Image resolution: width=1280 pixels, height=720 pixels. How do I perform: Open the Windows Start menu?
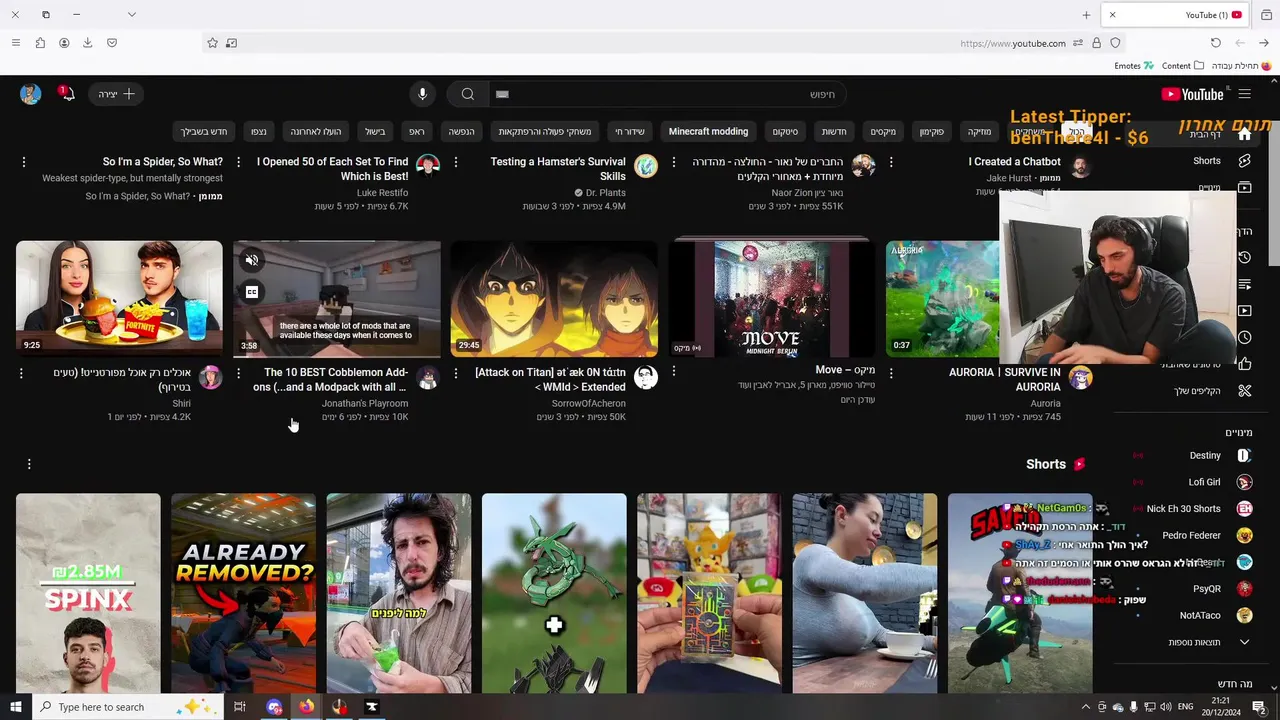pyautogui.click(x=15, y=707)
